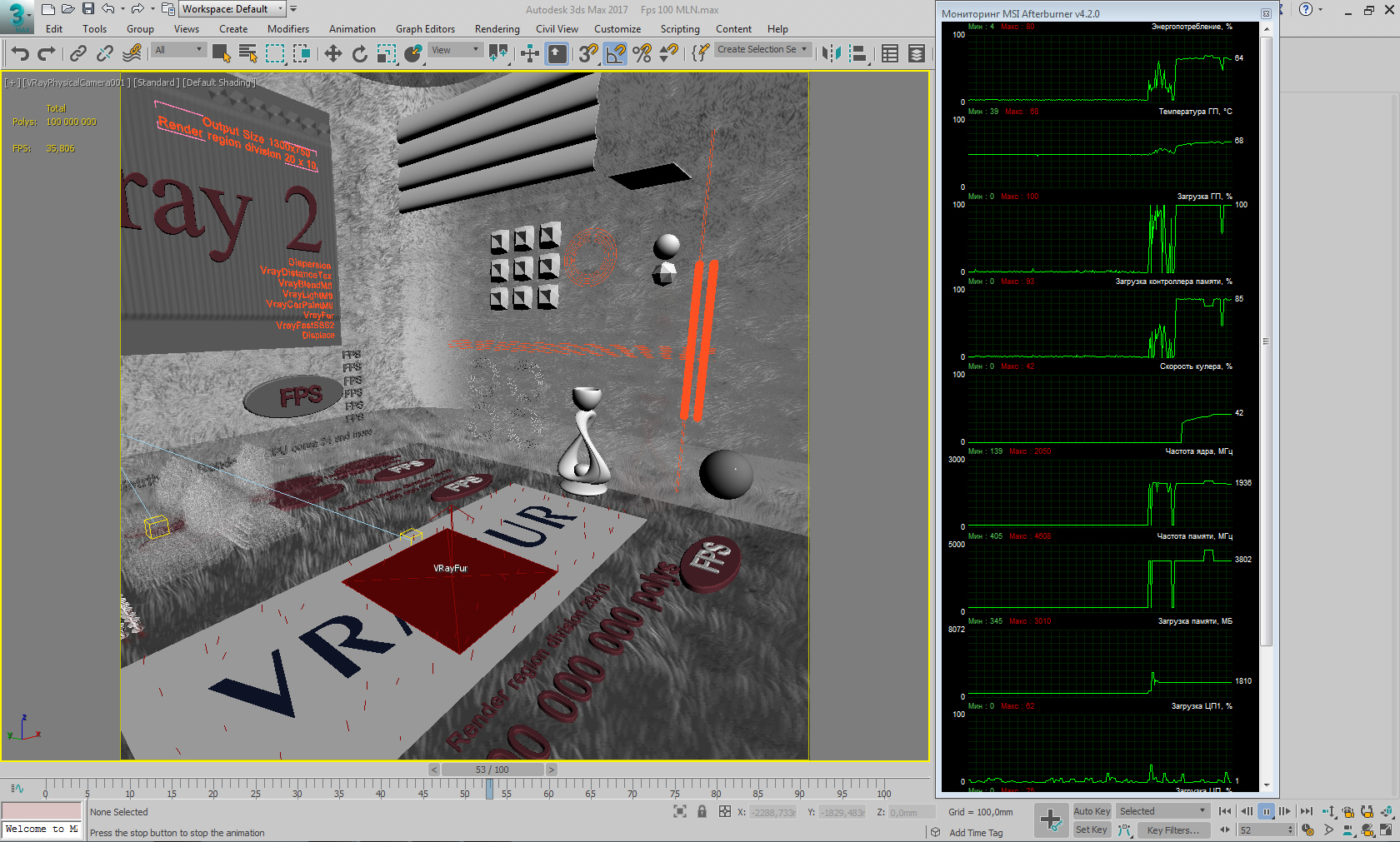Click the time slider left arrow
The width and height of the screenshot is (1400, 842).
point(434,770)
